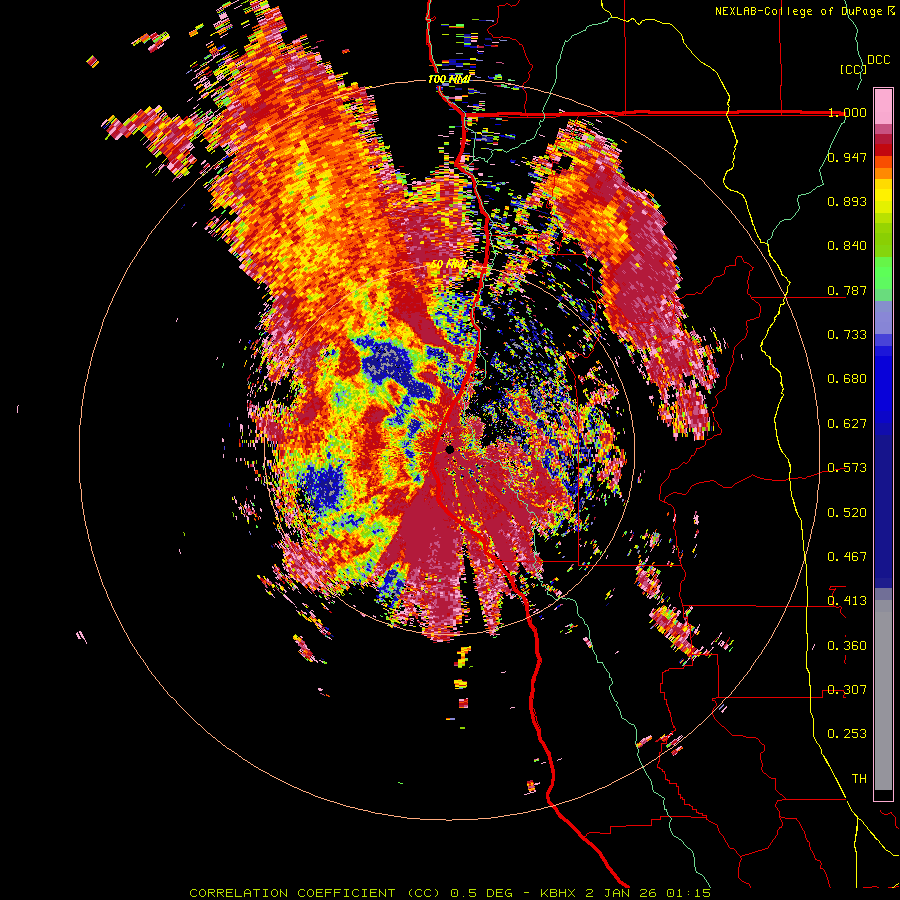
Task: Select the 0.253 scale value
Action: click(x=847, y=734)
